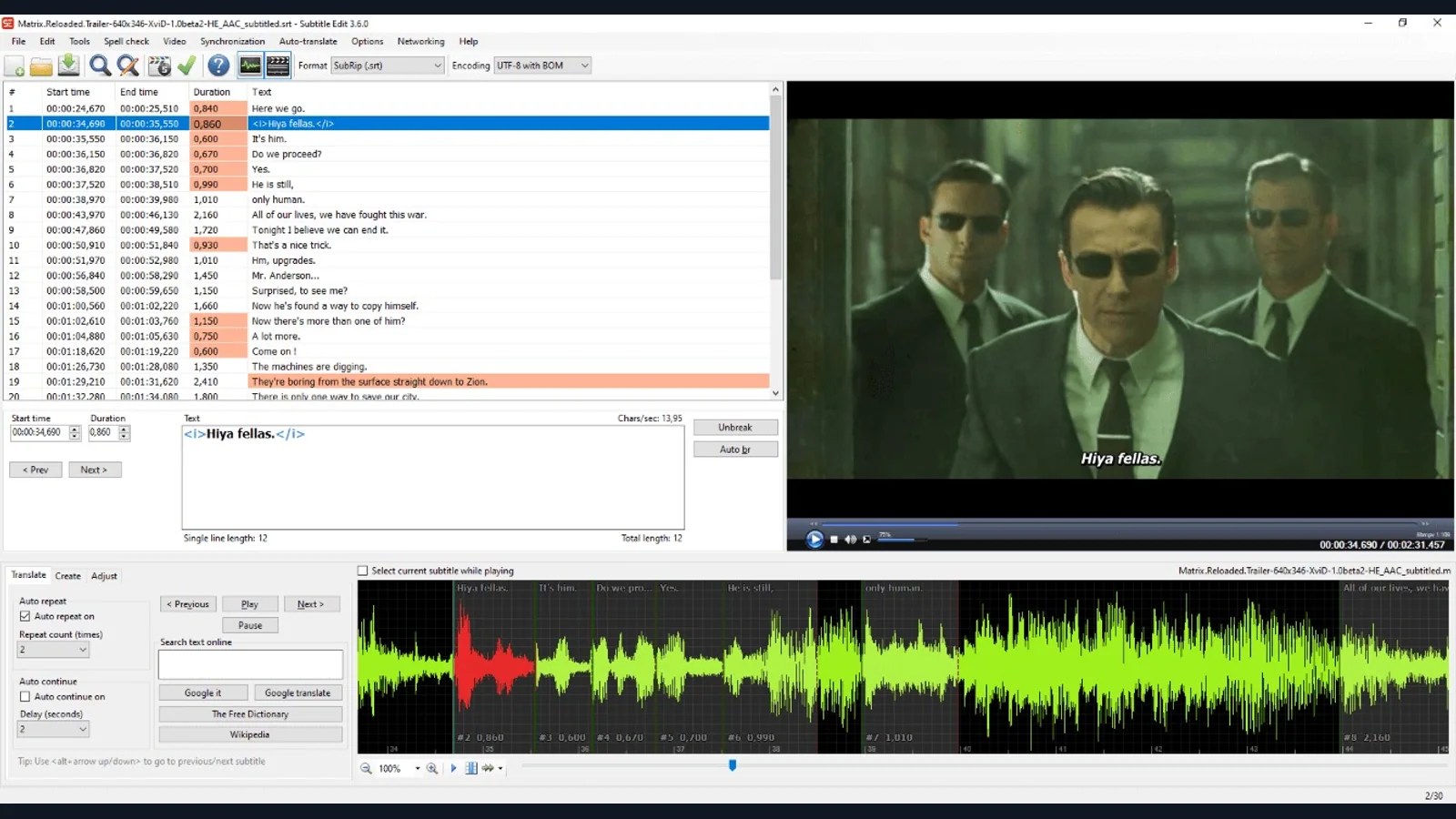The width and height of the screenshot is (1456, 819).
Task: Save subtitle using the green download icon
Action: tap(68, 65)
